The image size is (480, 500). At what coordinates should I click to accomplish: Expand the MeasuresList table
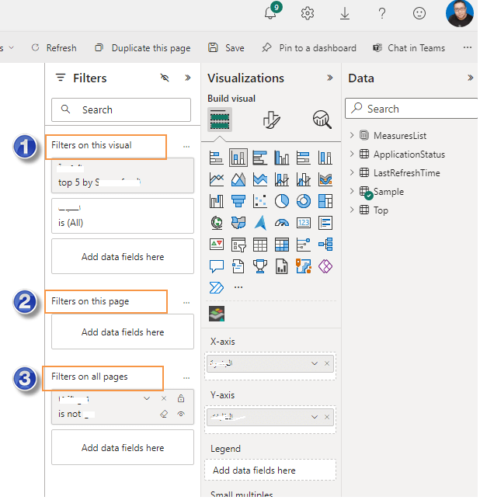pyautogui.click(x=352, y=135)
